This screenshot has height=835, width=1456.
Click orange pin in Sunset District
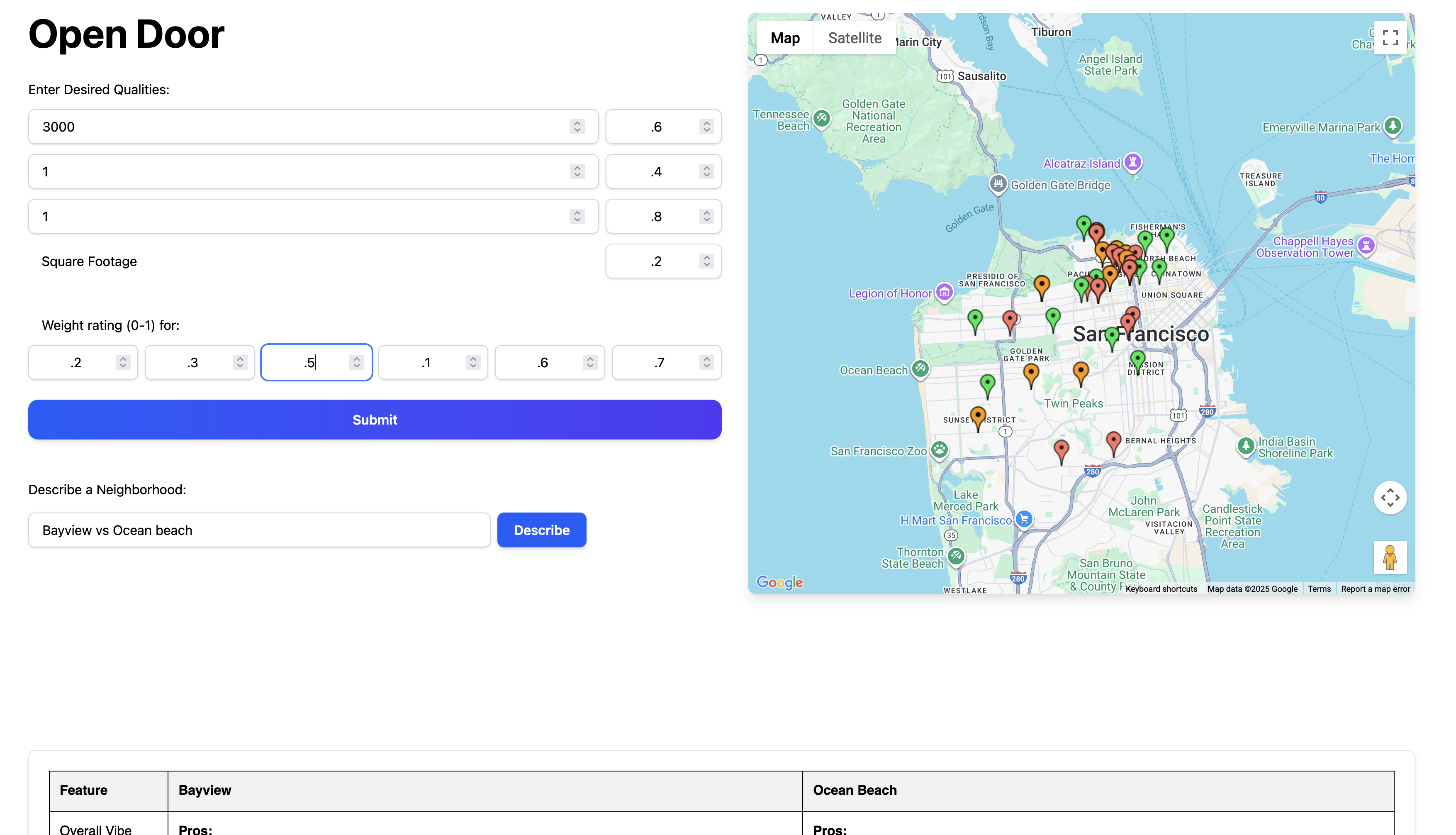tap(977, 416)
